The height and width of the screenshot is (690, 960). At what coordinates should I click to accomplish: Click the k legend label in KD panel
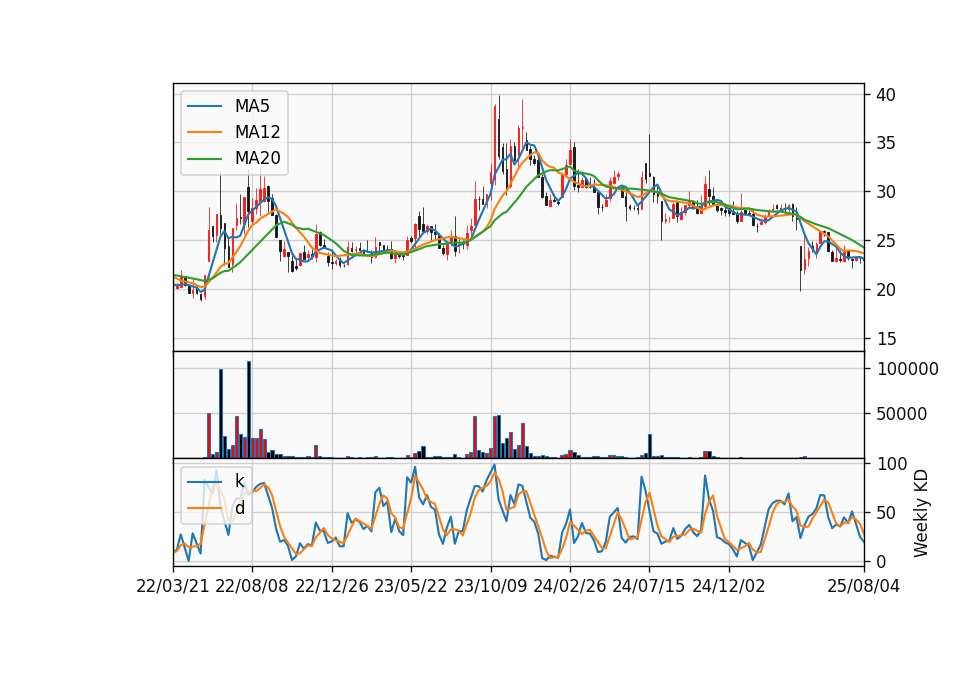[239, 481]
